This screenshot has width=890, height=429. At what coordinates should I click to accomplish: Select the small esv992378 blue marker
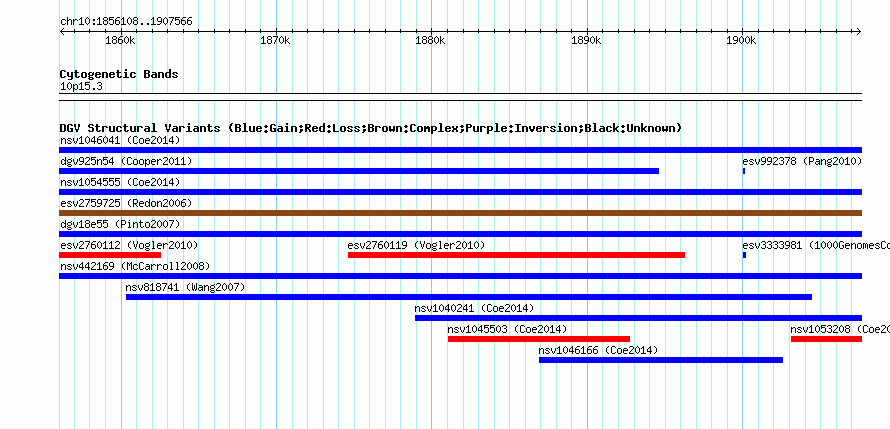click(744, 171)
